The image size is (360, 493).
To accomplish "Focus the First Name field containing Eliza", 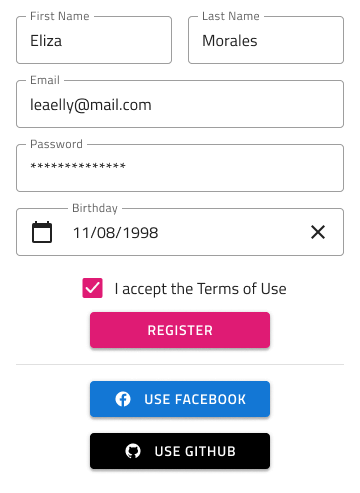I will pos(94,40).
